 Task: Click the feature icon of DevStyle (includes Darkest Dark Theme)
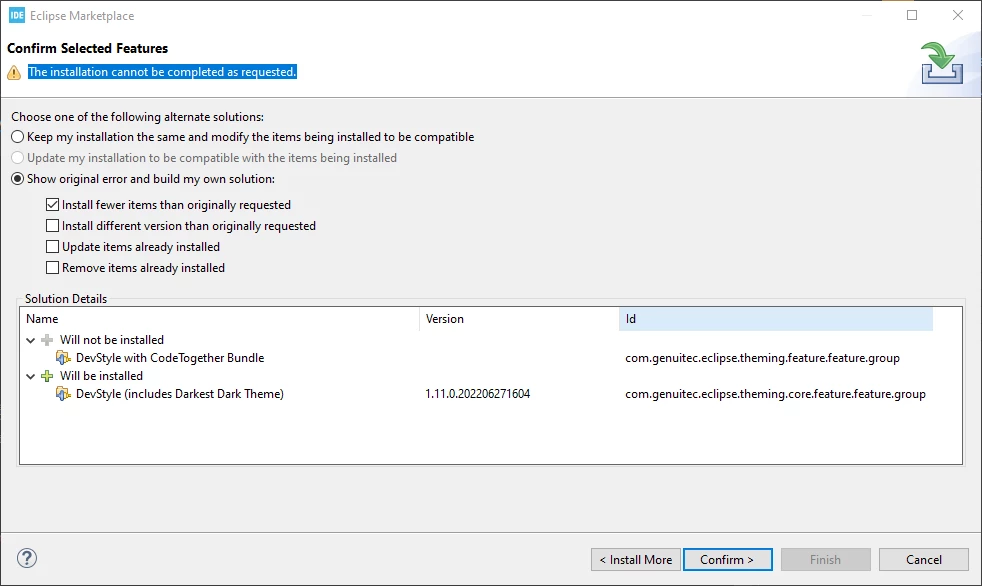[x=63, y=394]
